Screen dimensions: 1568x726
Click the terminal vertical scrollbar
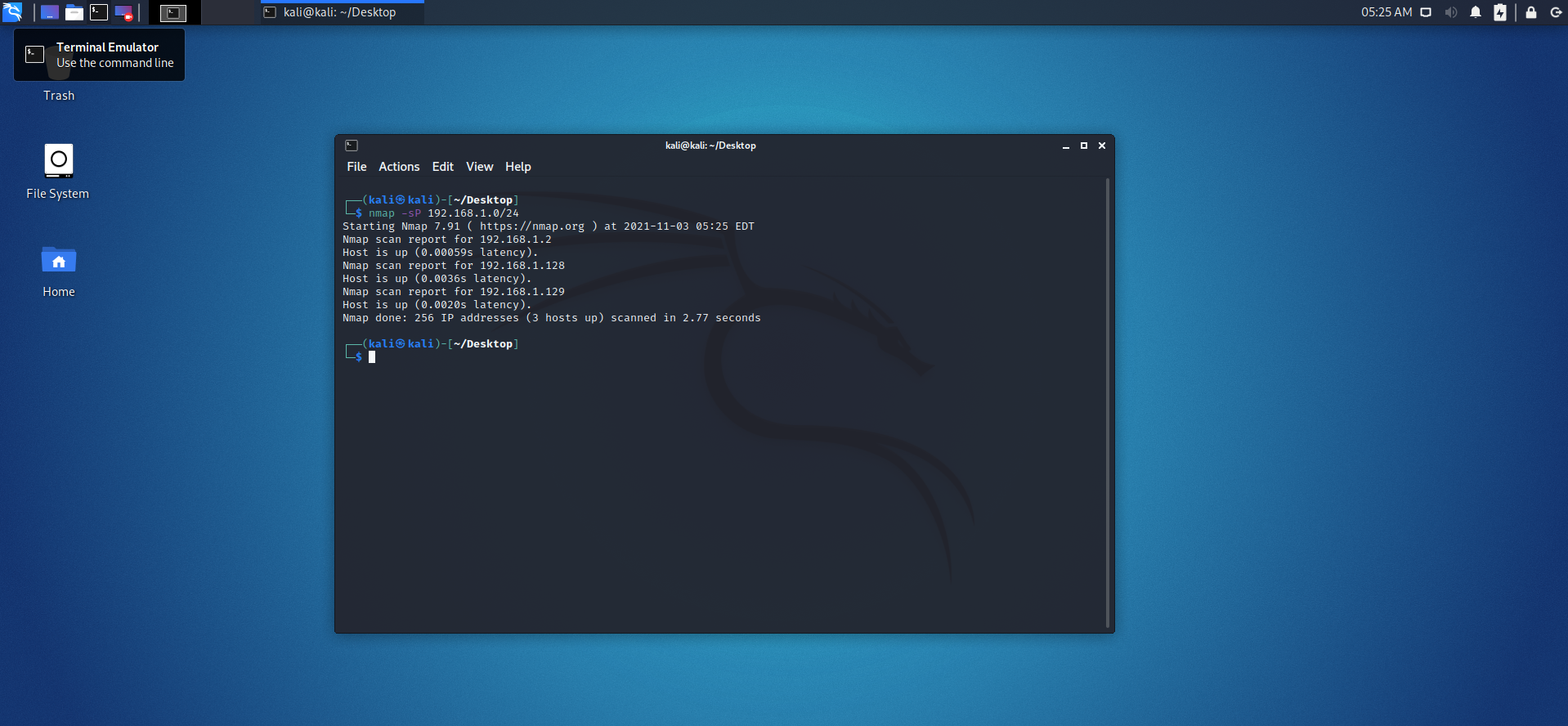tap(1108, 403)
